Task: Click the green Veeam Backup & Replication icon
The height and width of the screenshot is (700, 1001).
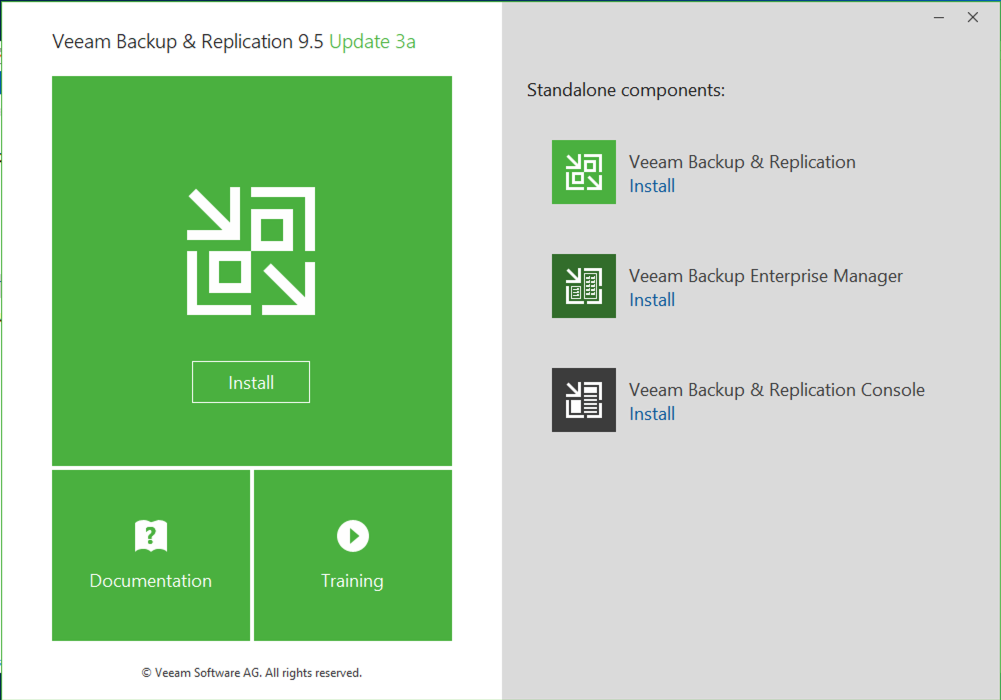Action: [x=583, y=172]
